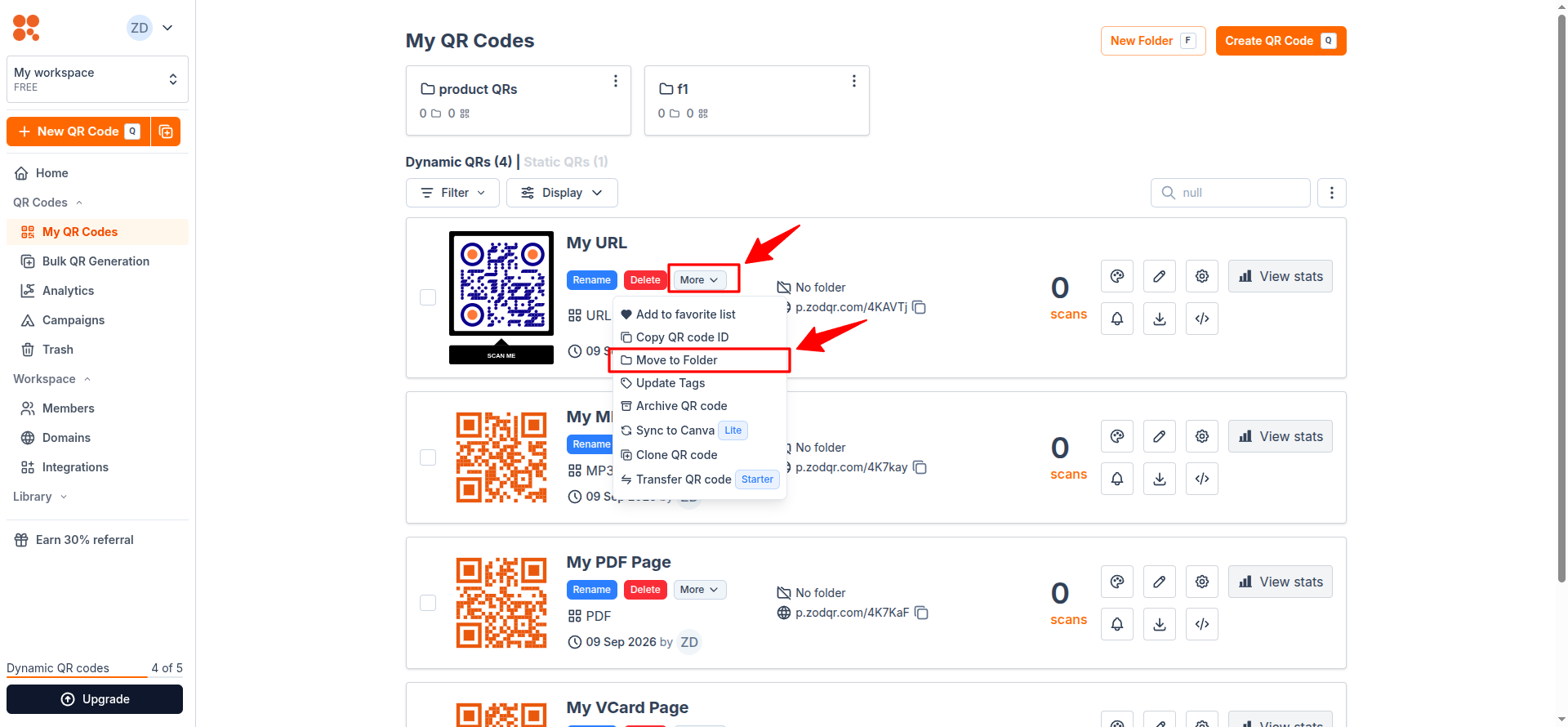Switch to Static QRs (1) tab
The height and width of the screenshot is (727, 1568).
(x=566, y=162)
